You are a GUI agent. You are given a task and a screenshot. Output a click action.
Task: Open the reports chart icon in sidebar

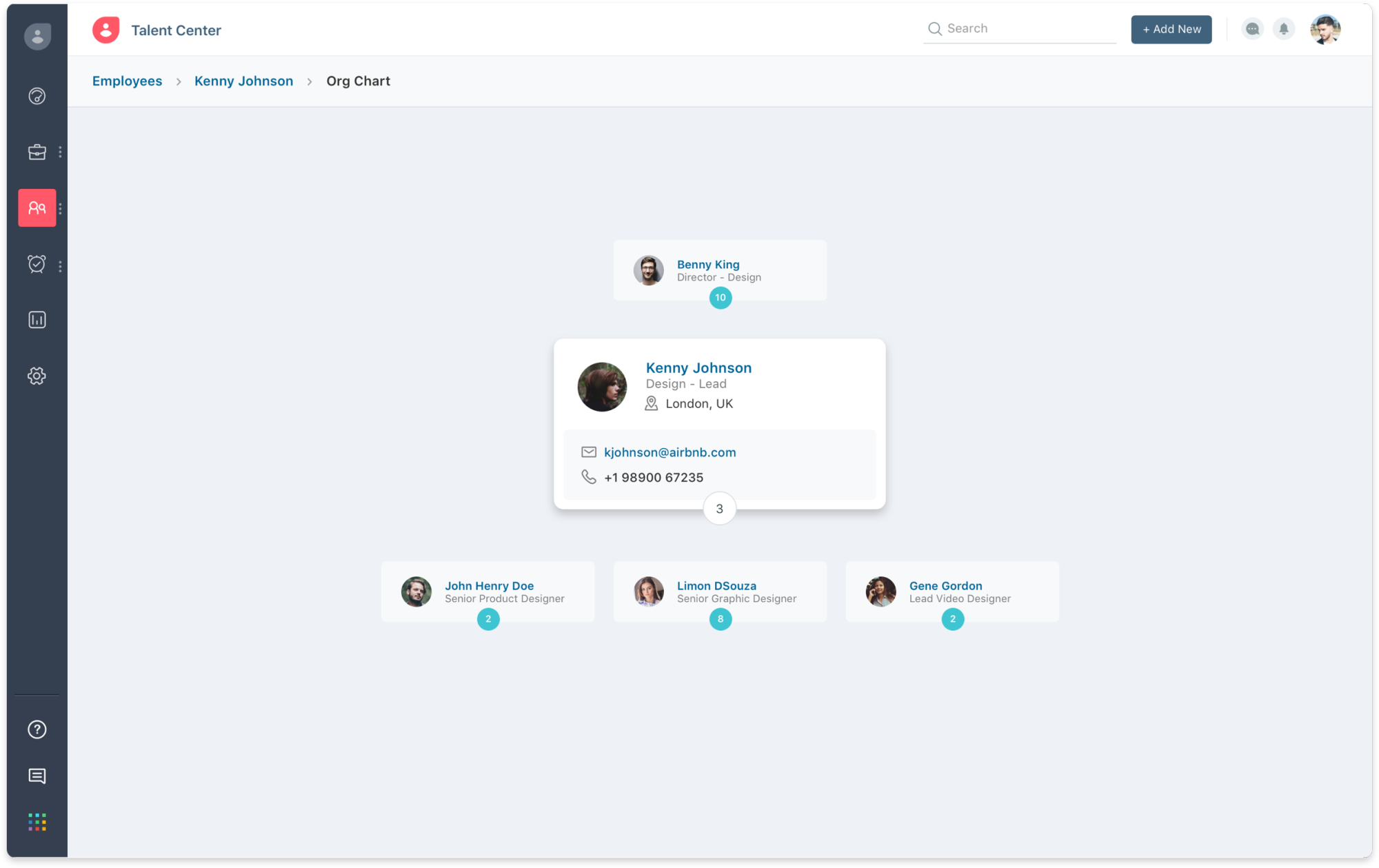pyautogui.click(x=37, y=320)
